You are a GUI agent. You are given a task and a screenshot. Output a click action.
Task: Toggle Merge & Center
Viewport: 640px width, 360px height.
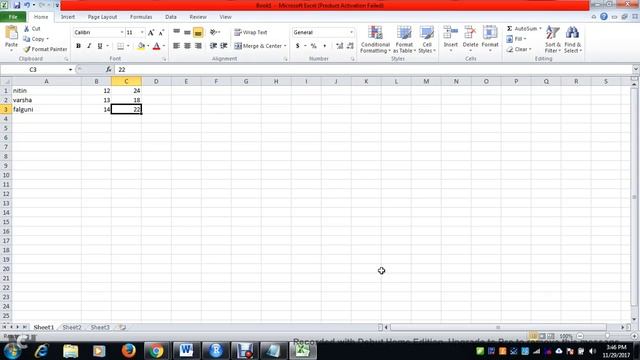(258, 46)
